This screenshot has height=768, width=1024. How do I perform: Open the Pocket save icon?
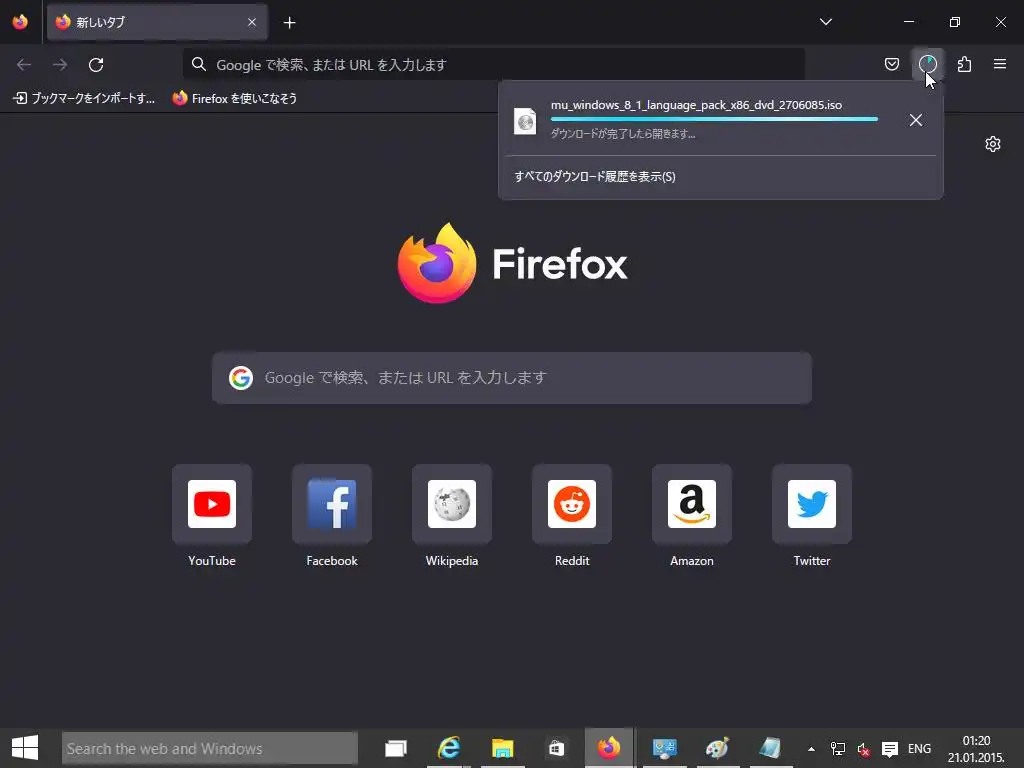coord(891,64)
